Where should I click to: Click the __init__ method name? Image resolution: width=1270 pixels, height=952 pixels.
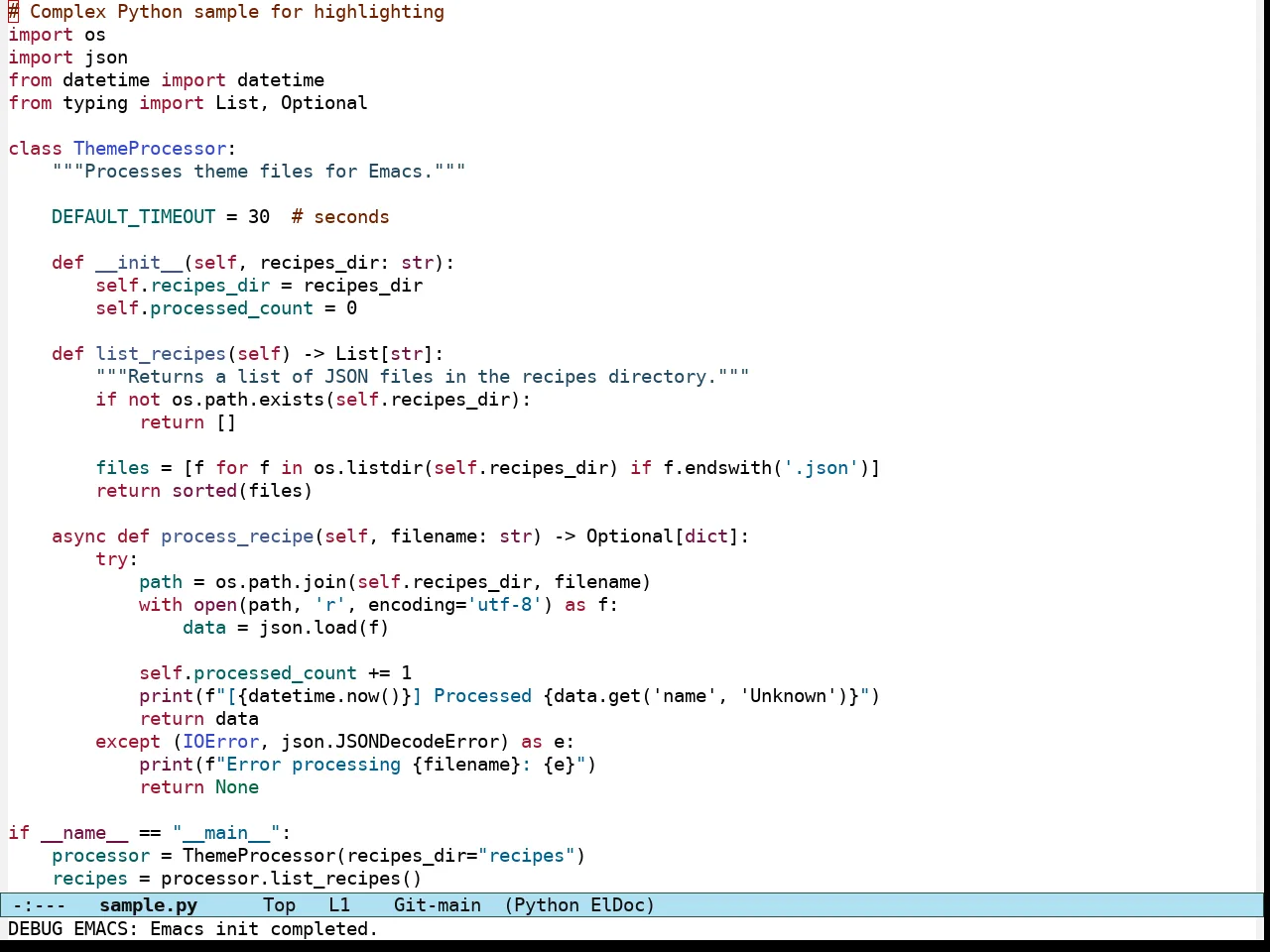point(139,263)
